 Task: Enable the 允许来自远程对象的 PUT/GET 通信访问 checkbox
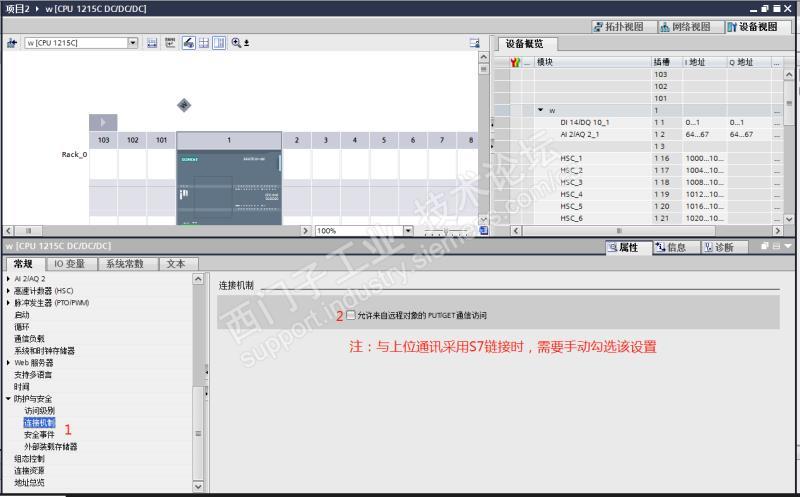[x=351, y=315]
